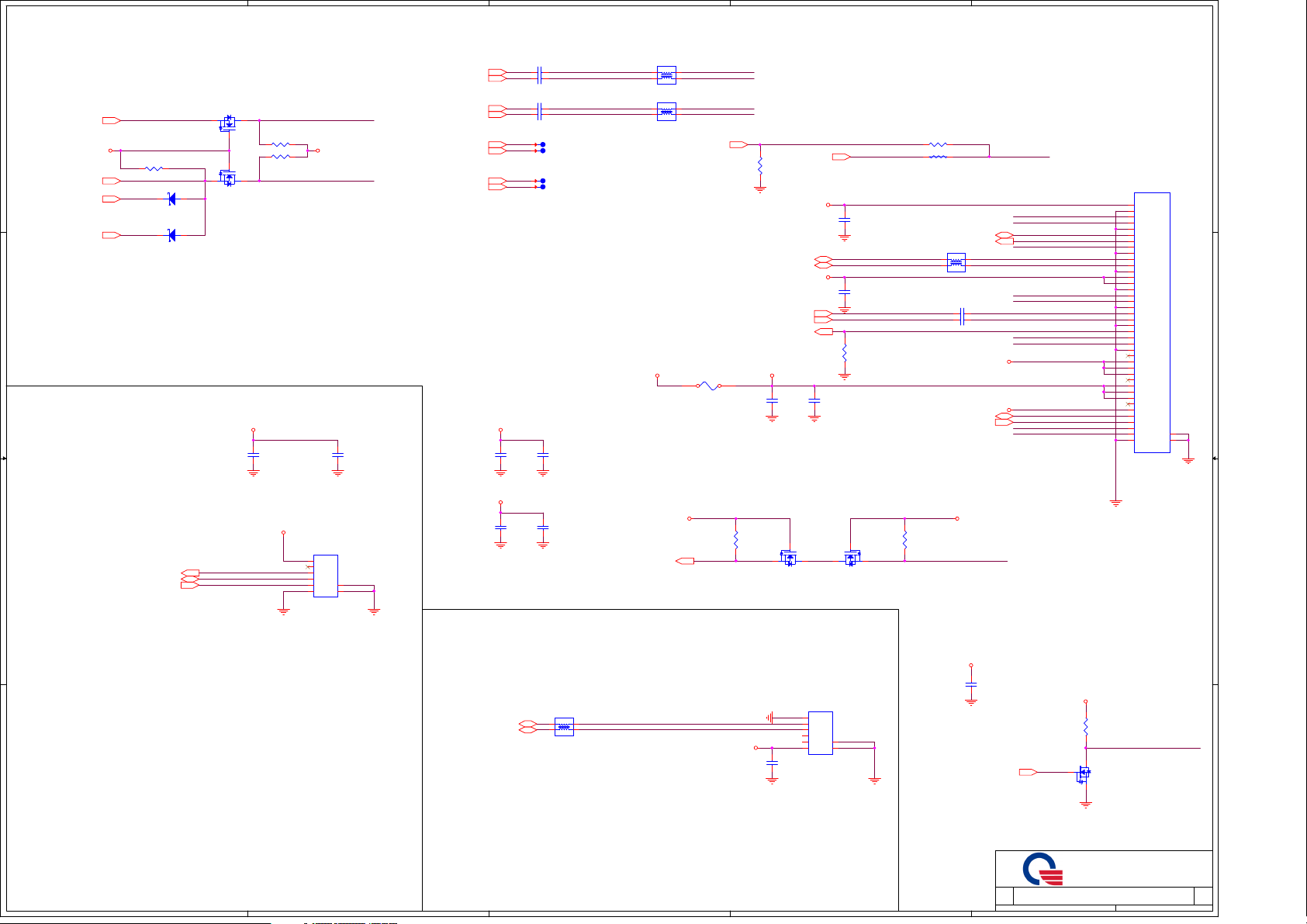The image size is (1307, 924).
Task: Select the lower MOSFET in the top-left circuit
Action: (227, 178)
